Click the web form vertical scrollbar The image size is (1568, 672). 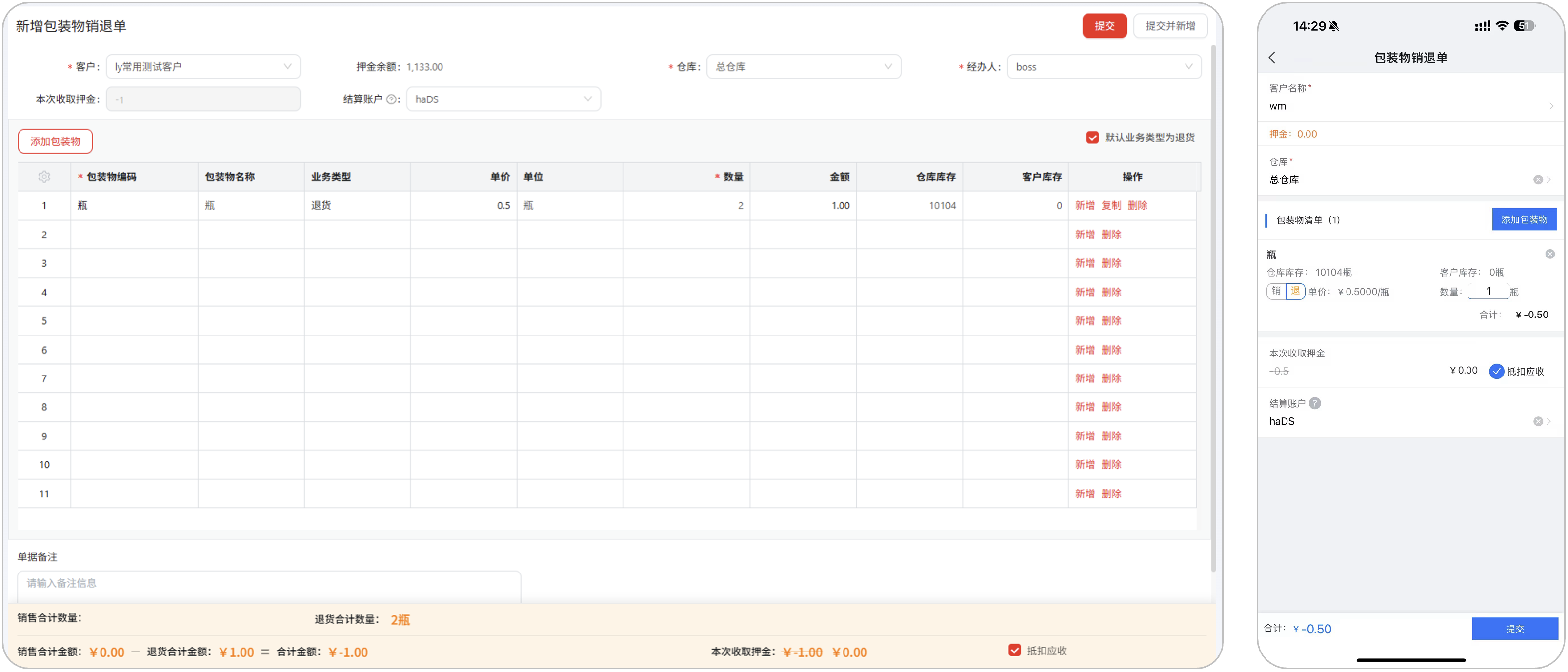(x=1213, y=308)
